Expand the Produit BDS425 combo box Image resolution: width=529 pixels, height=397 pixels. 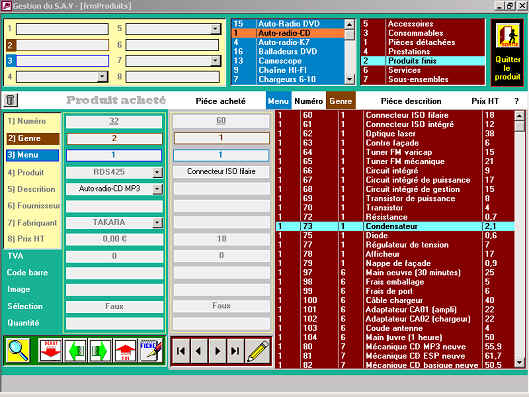click(x=157, y=173)
